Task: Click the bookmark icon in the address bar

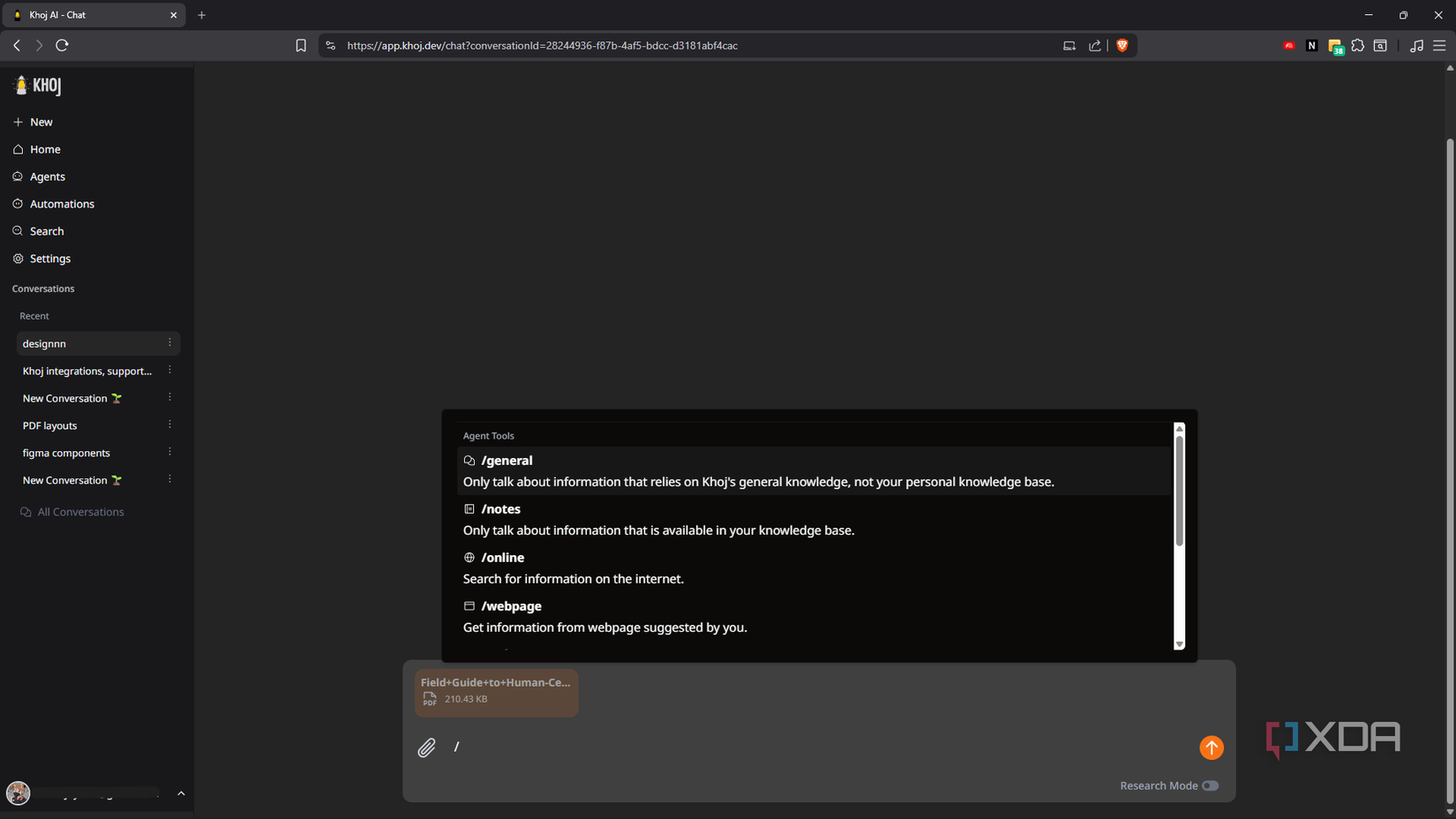Action: pos(301,45)
